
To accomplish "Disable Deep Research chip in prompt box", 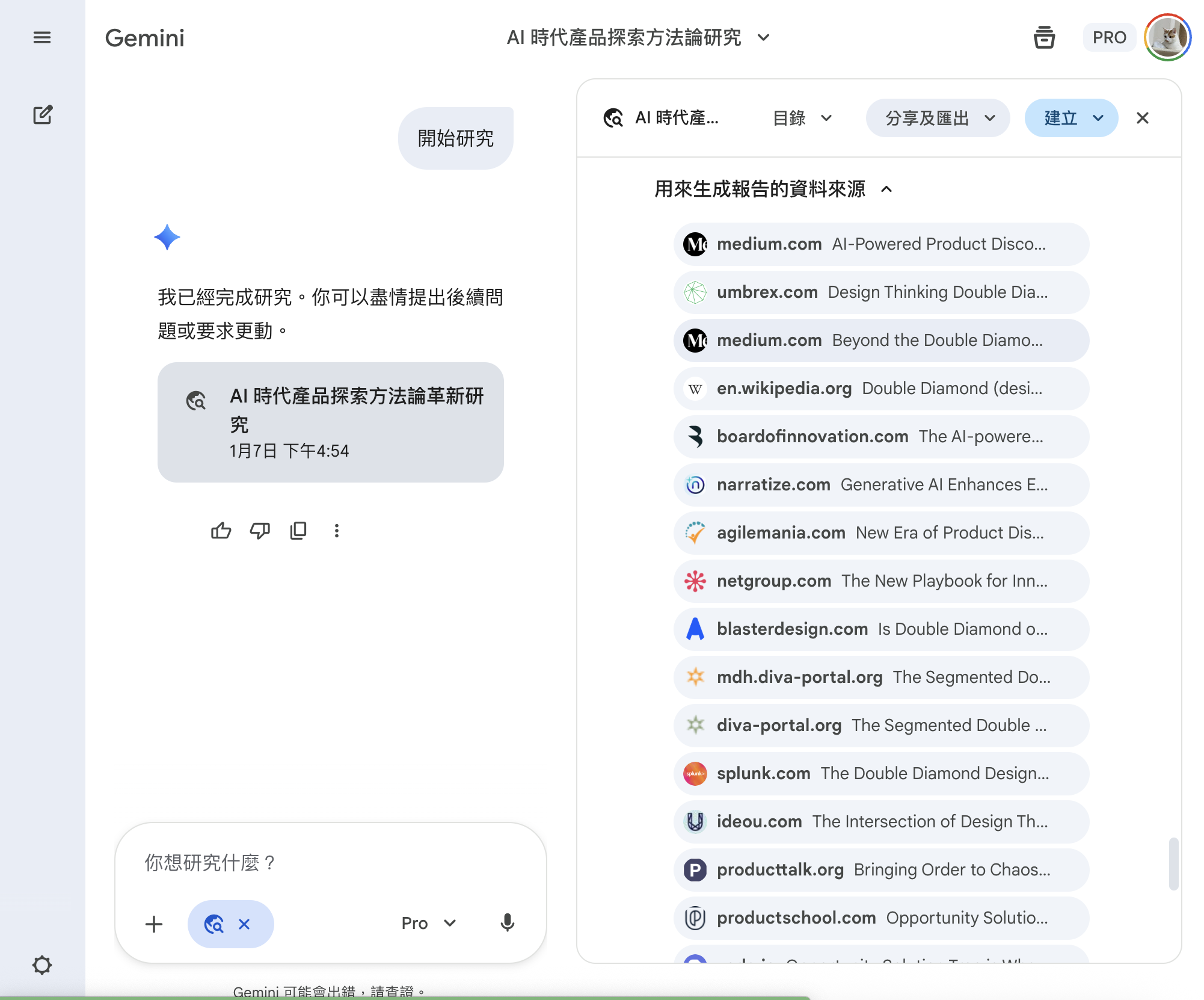I will [x=244, y=924].
